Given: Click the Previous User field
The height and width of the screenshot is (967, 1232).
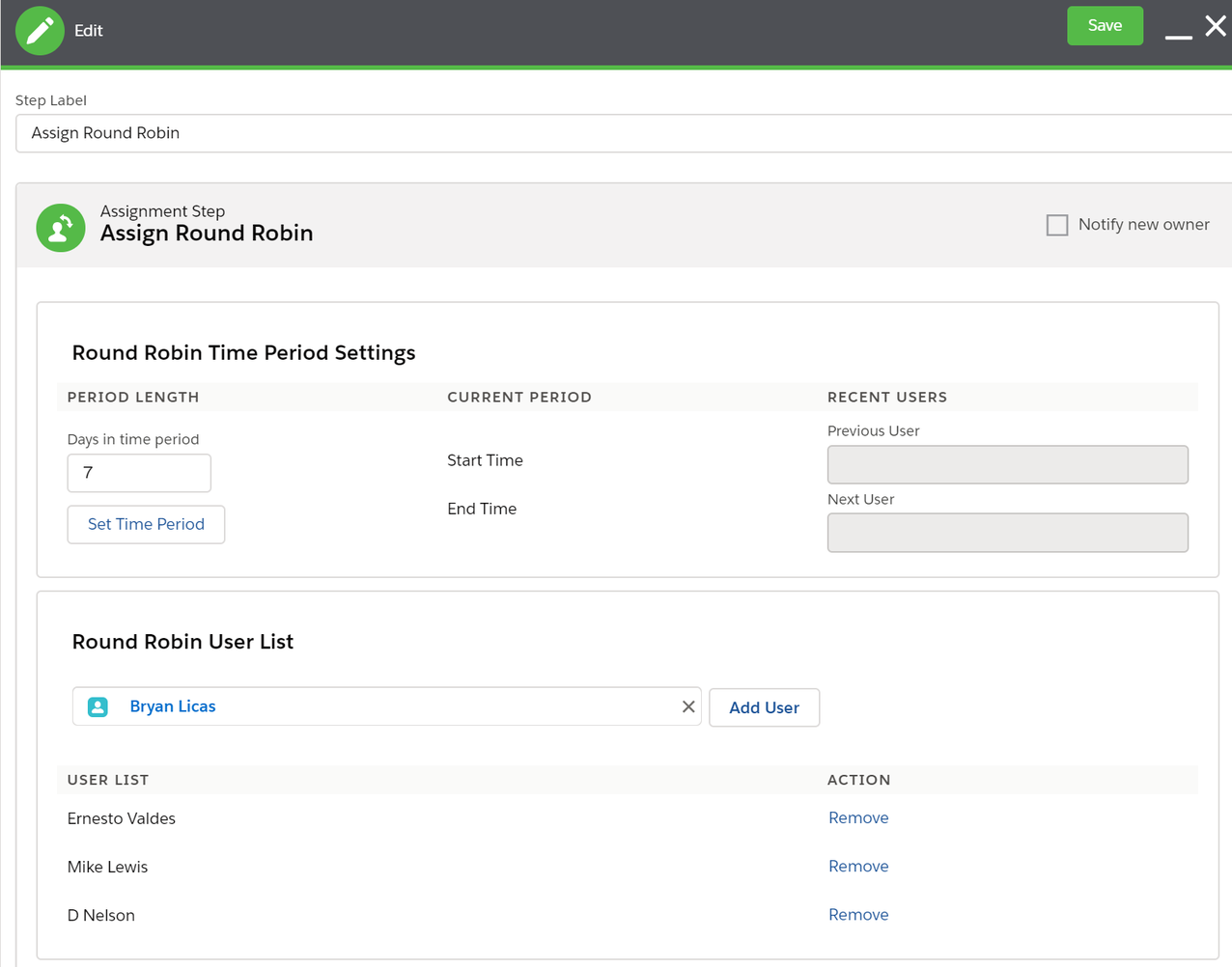Looking at the screenshot, I should click(x=1007, y=465).
